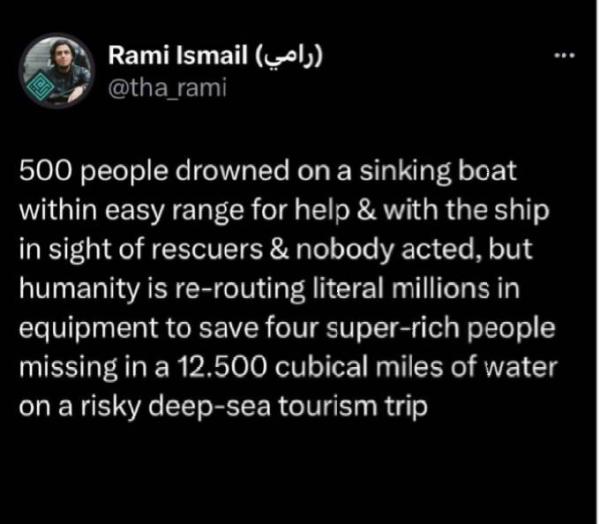Click the number "12.500" in the tweet
Screen dimensions: 600x524
click(222, 368)
